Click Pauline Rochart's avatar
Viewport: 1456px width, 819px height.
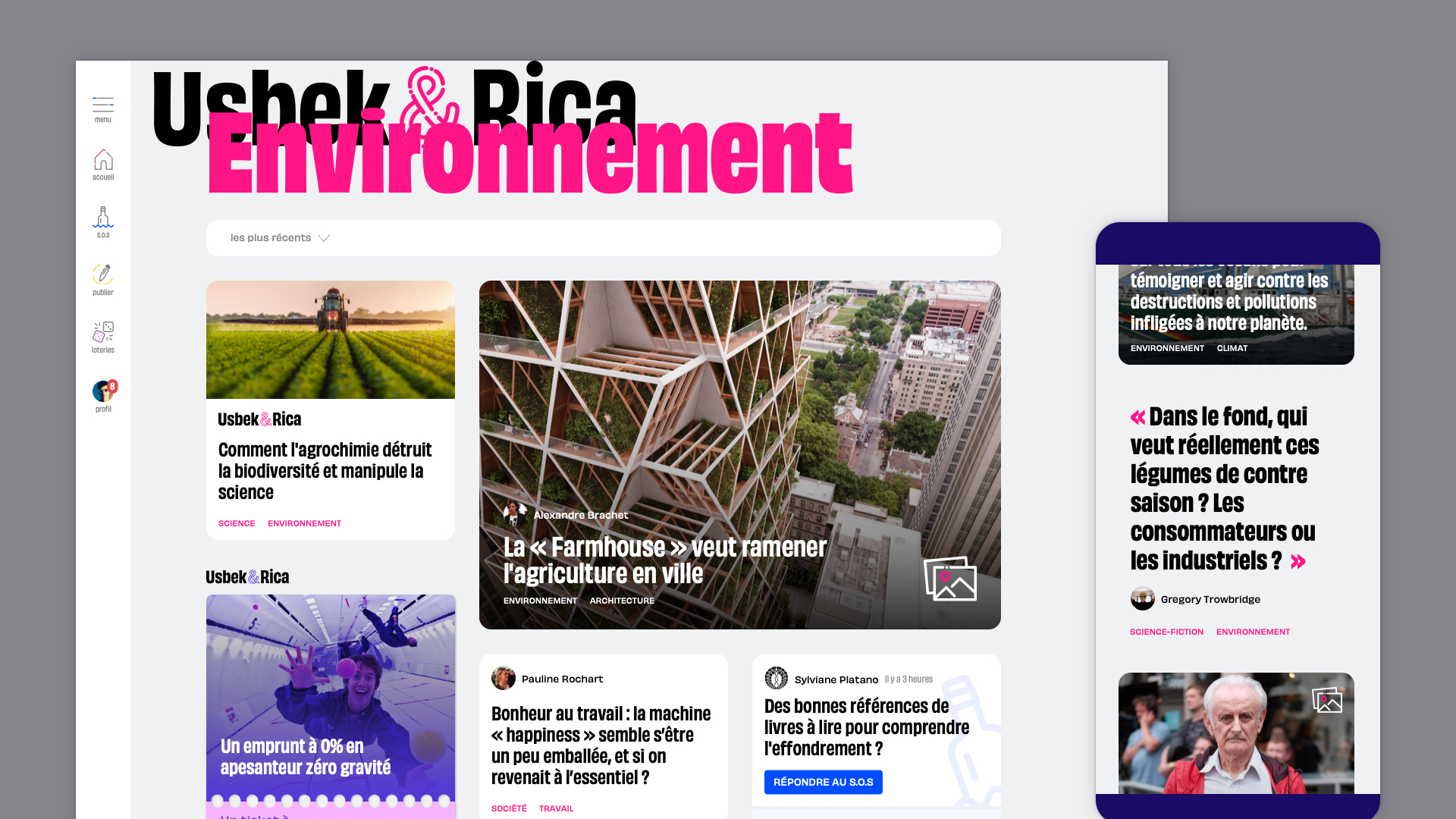(x=503, y=678)
